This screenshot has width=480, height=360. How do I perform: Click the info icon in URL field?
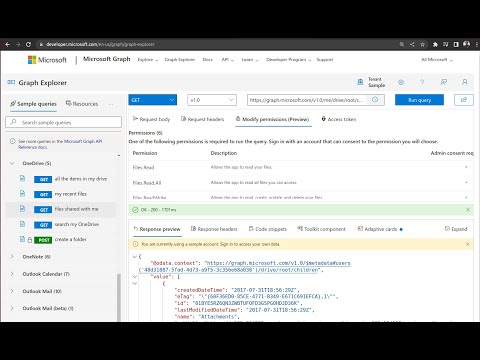[x=375, y=100]
